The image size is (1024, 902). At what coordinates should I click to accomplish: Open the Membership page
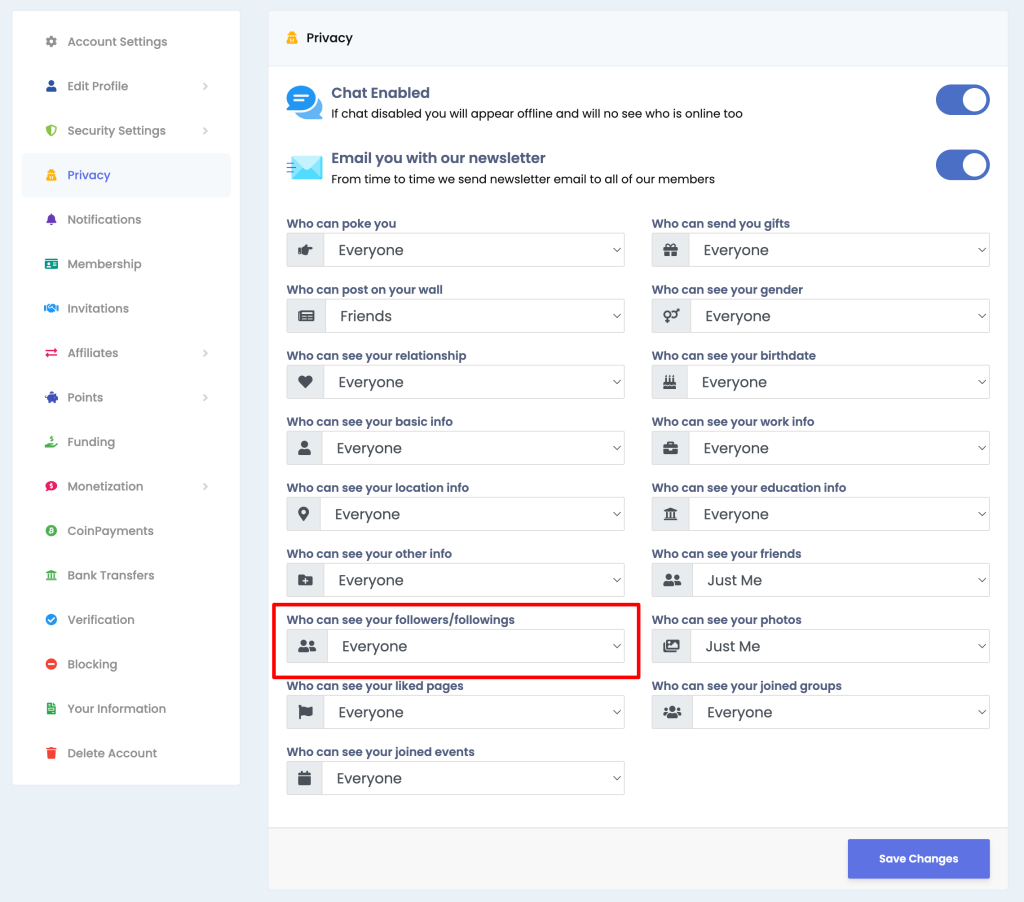(x=126, y=264)
